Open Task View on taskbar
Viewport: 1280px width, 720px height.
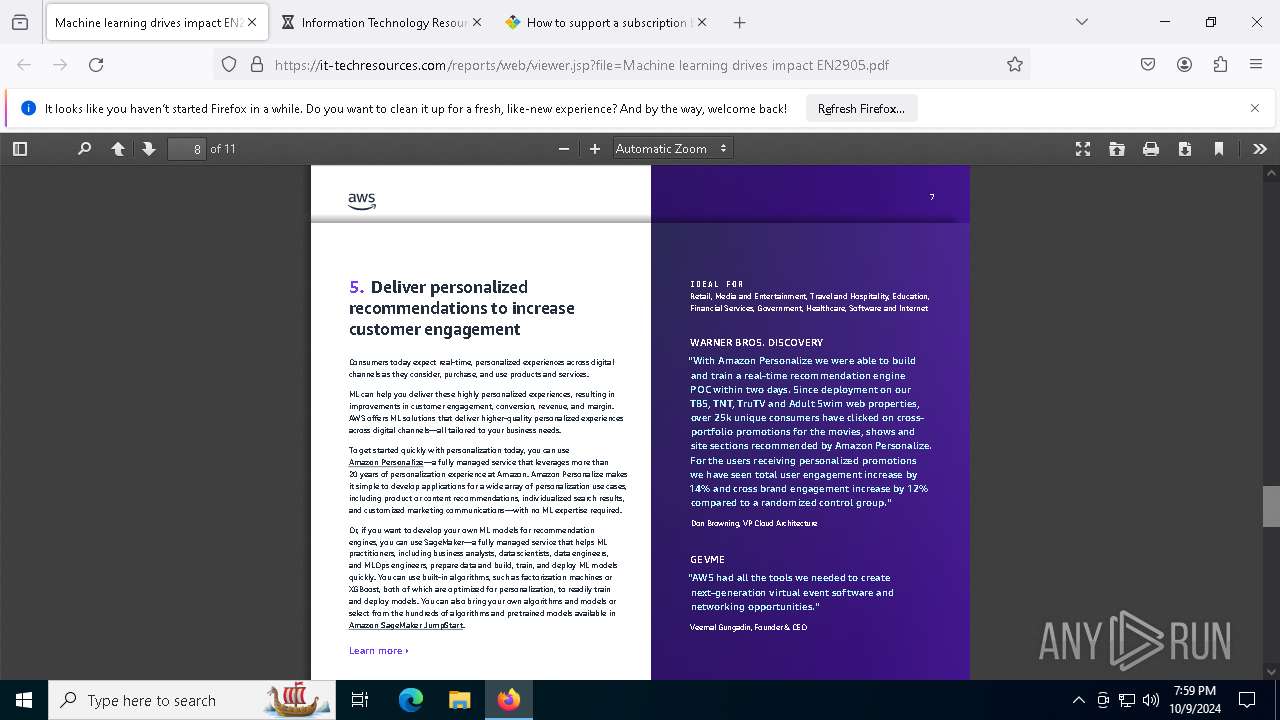360,700
